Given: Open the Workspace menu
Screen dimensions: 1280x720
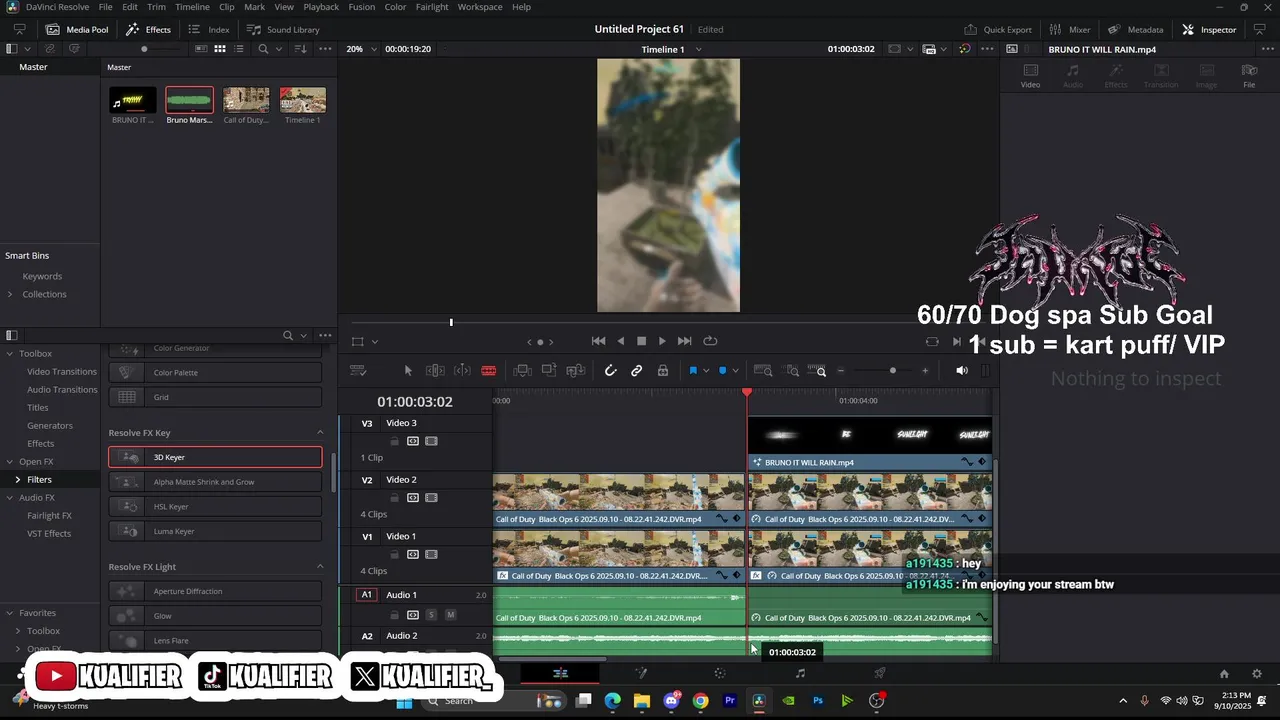Looking at the screenshot, I should [480, 7].
